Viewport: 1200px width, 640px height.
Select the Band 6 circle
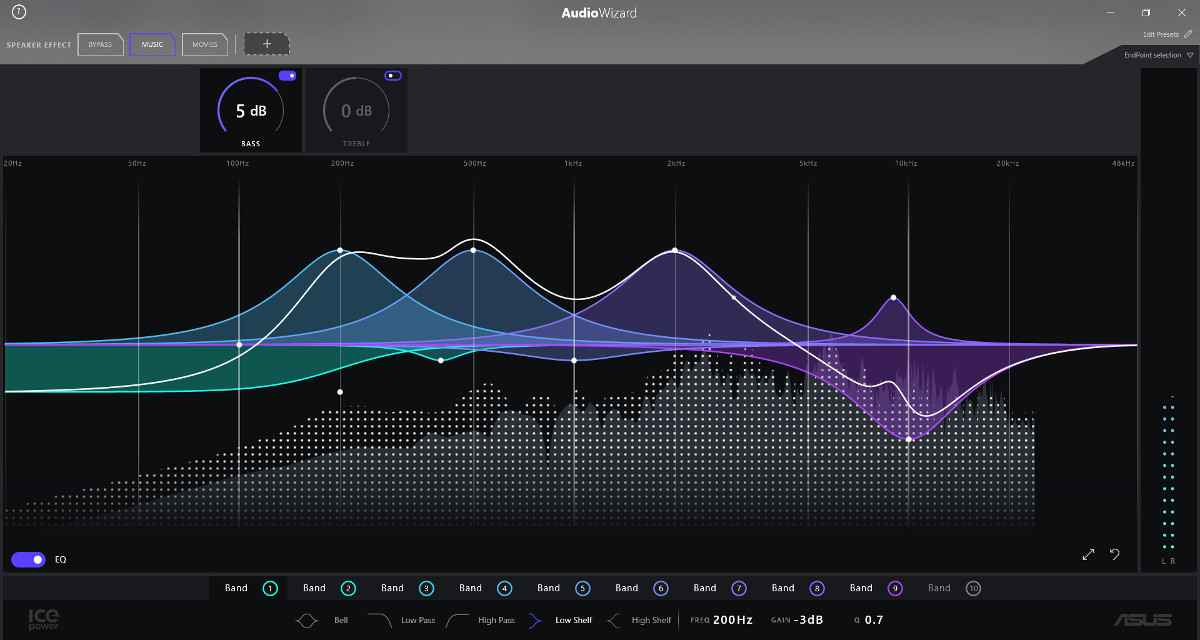coord(660,588)
